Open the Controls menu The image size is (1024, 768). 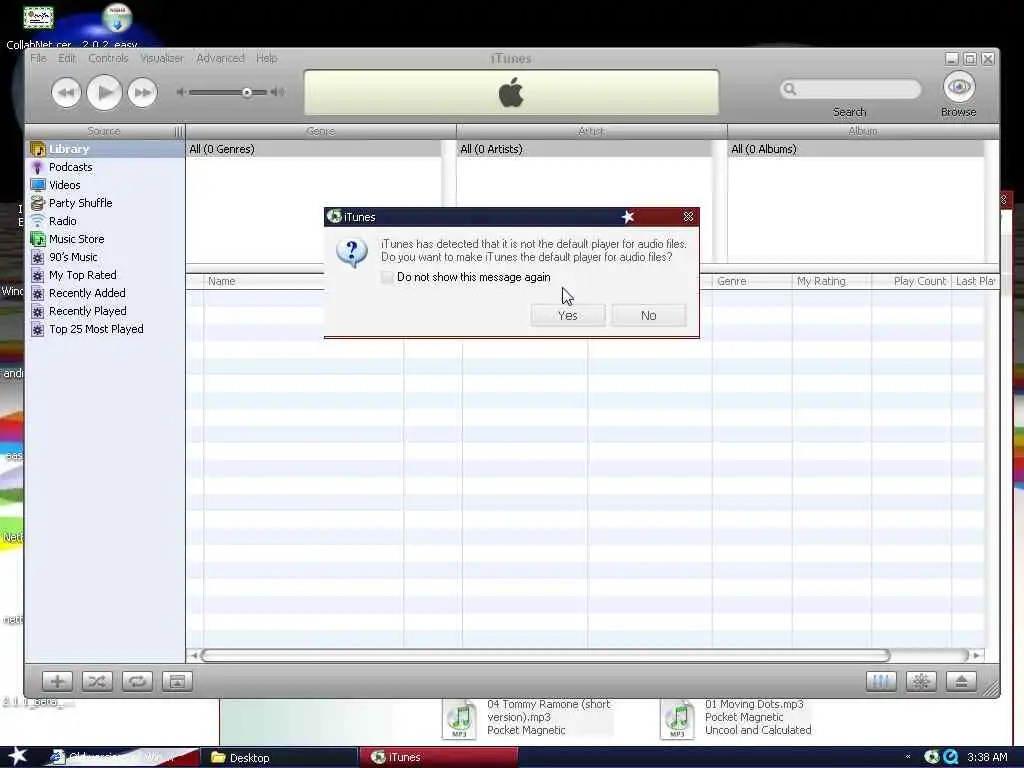pos(108,58)
